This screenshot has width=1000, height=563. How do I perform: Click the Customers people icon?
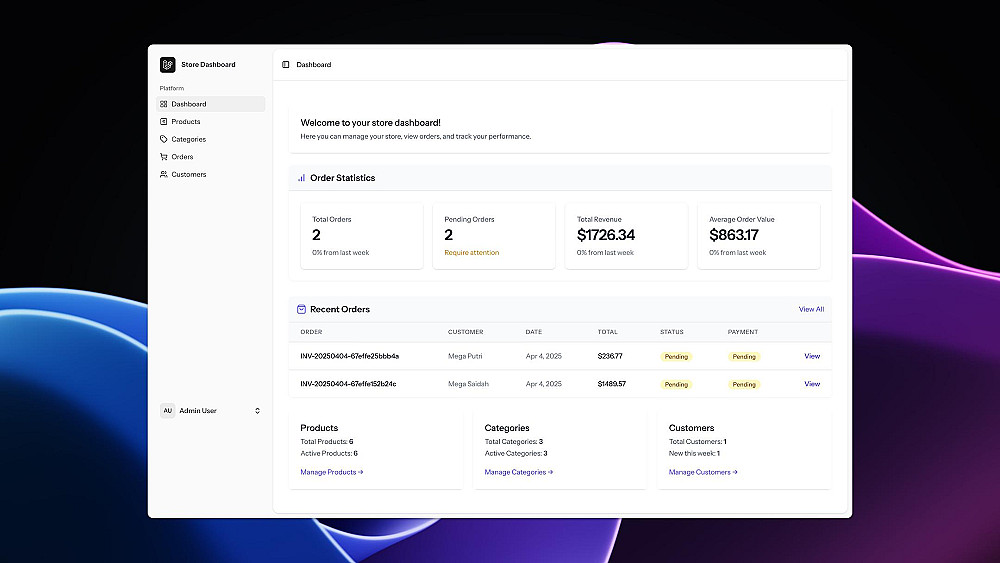[x=164, y=174]
